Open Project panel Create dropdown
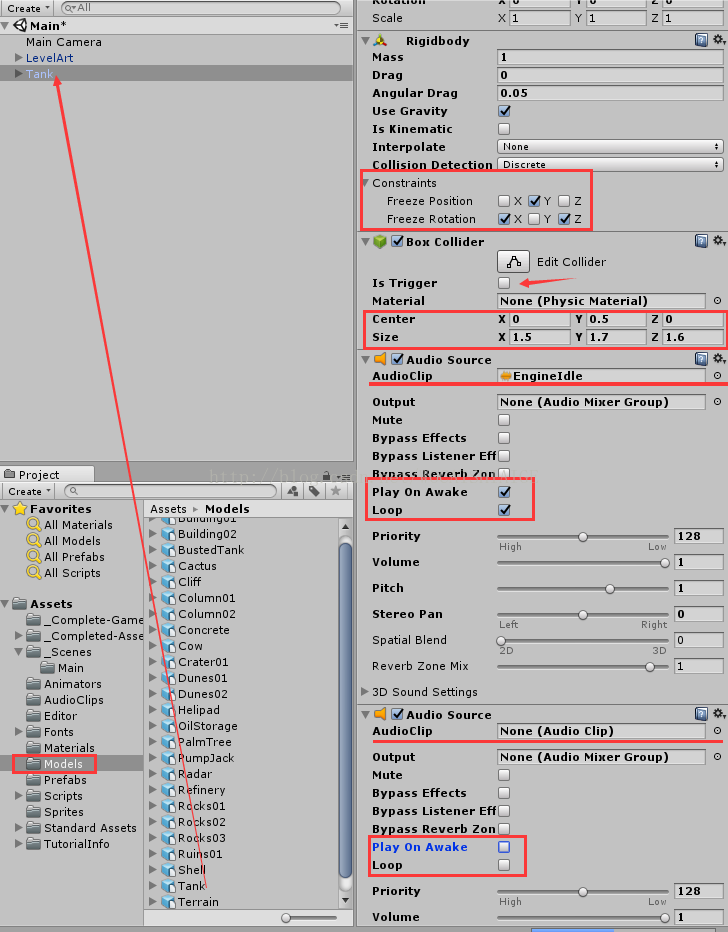Image resolution: width=728 pixels, height=932 pixels. [28, 491]
